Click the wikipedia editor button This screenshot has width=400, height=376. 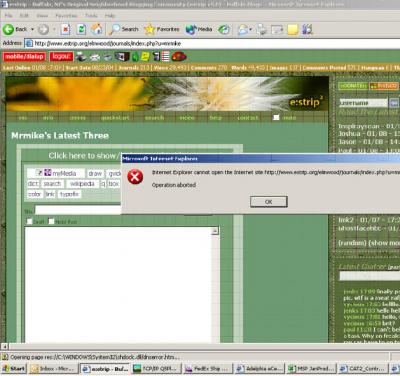[82, 184]
